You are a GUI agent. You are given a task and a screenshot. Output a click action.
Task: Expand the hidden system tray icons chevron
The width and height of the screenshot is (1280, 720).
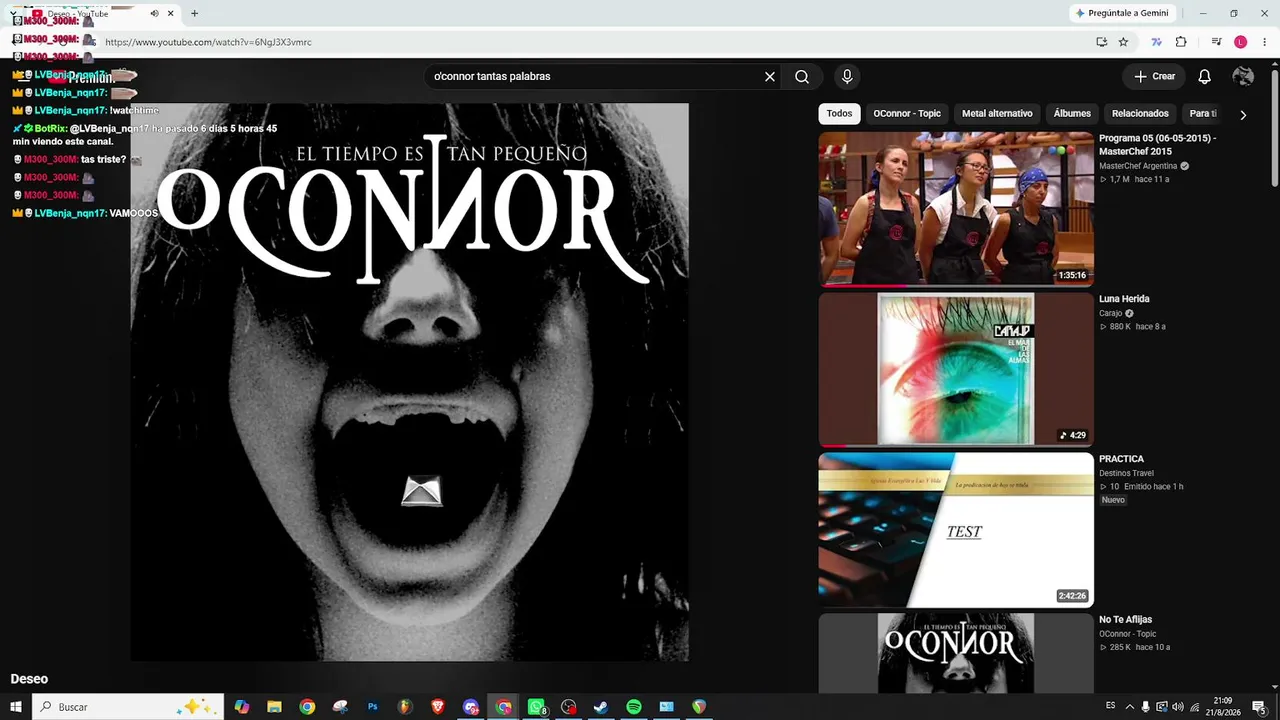(x=1130, y=707)
